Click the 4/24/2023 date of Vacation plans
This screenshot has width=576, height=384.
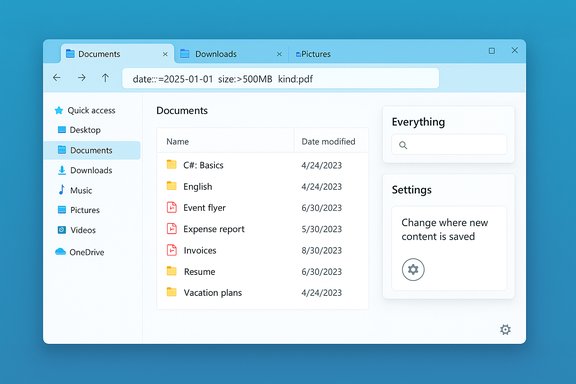tap(321, 293)
